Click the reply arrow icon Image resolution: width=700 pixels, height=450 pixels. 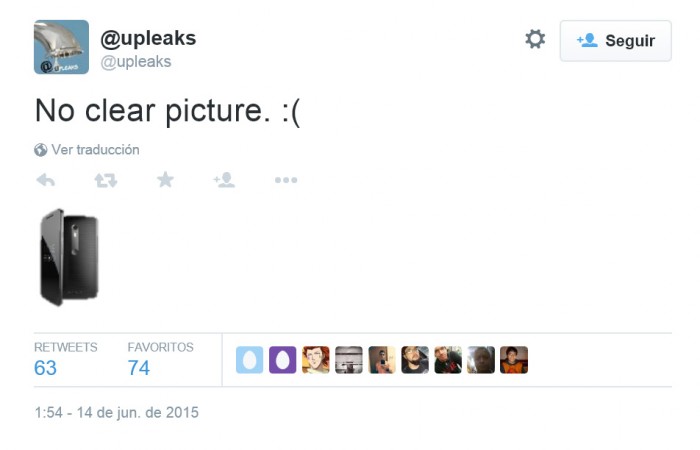click(x=46, y=180)
